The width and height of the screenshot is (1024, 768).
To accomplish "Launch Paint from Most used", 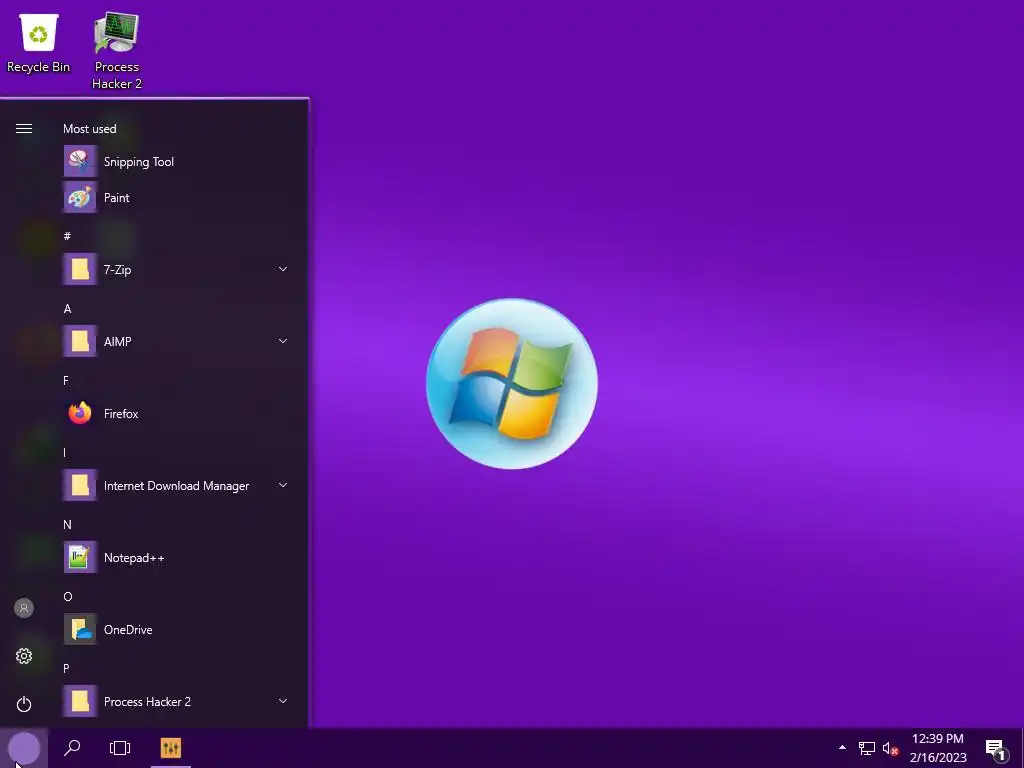I will (176, 197).
